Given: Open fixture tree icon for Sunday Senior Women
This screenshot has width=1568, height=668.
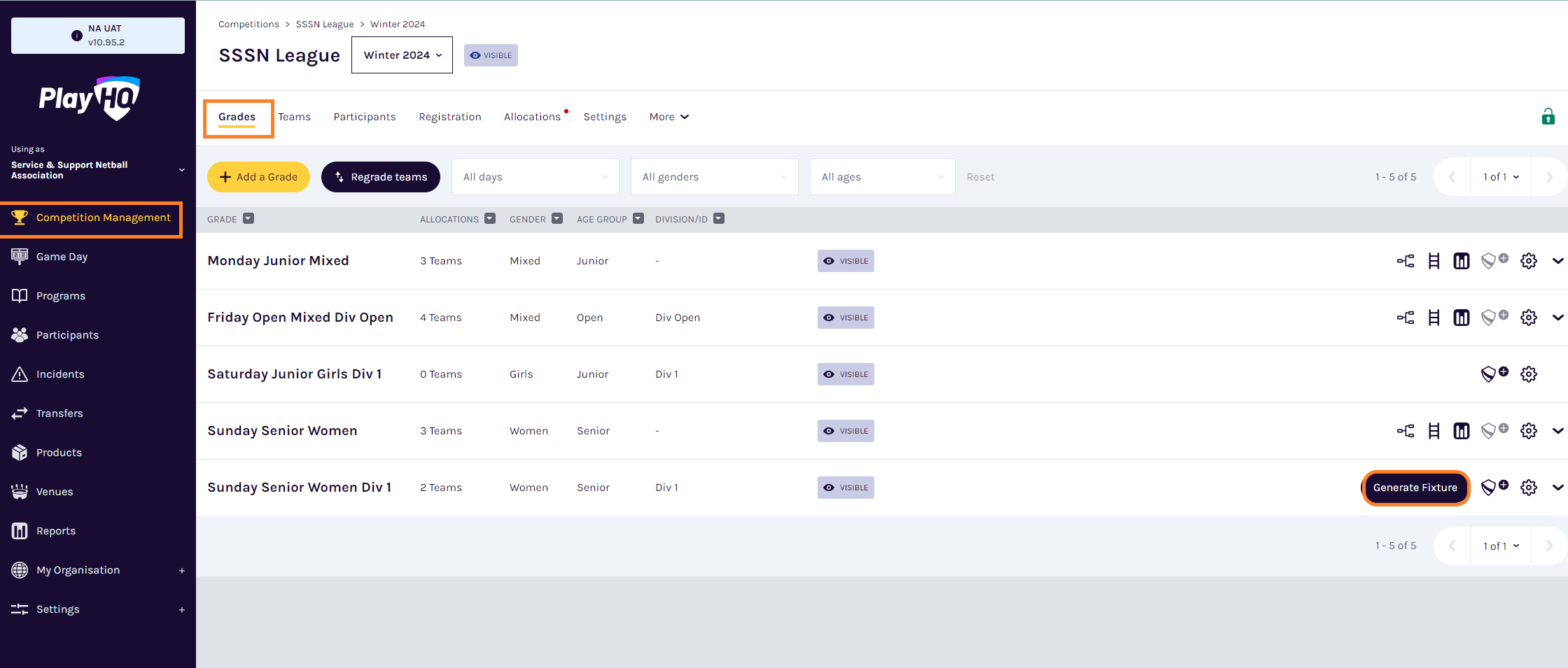Looking at the screenshot, I should [1406, 431].
